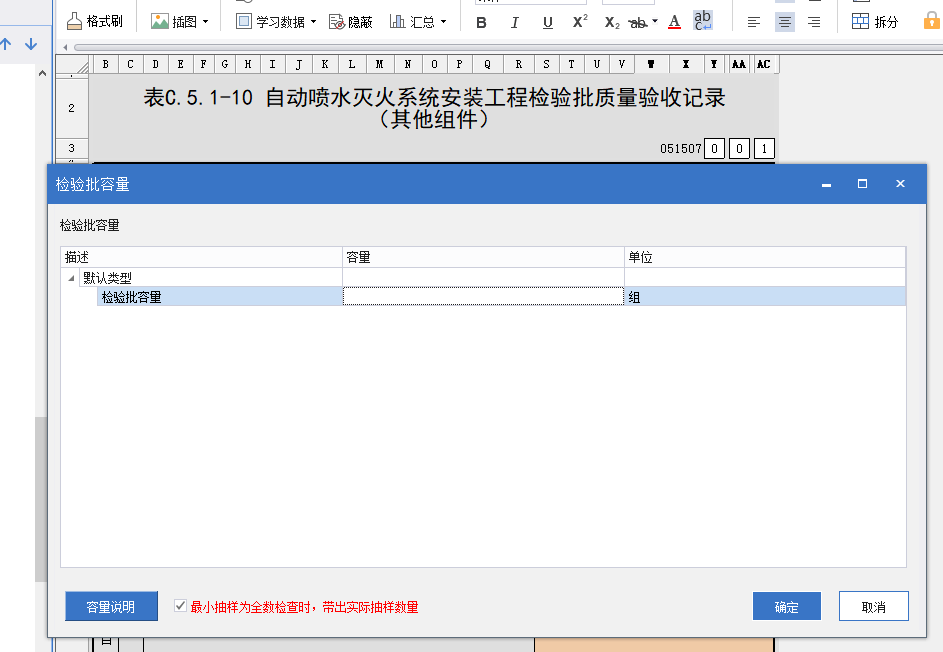943x652 pixels.
Task: Click left arrow of horizontal scrollbar
Action: 65,47
